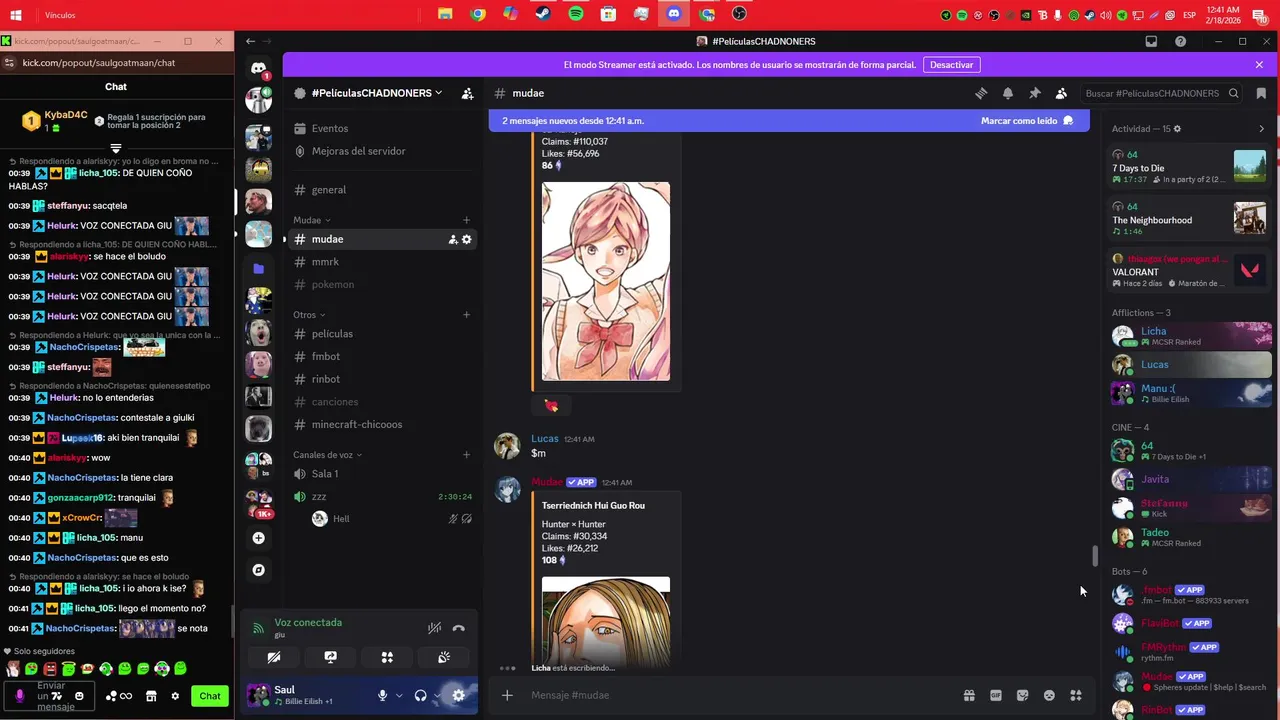Open GIF picker in message bar

[996, 695]
